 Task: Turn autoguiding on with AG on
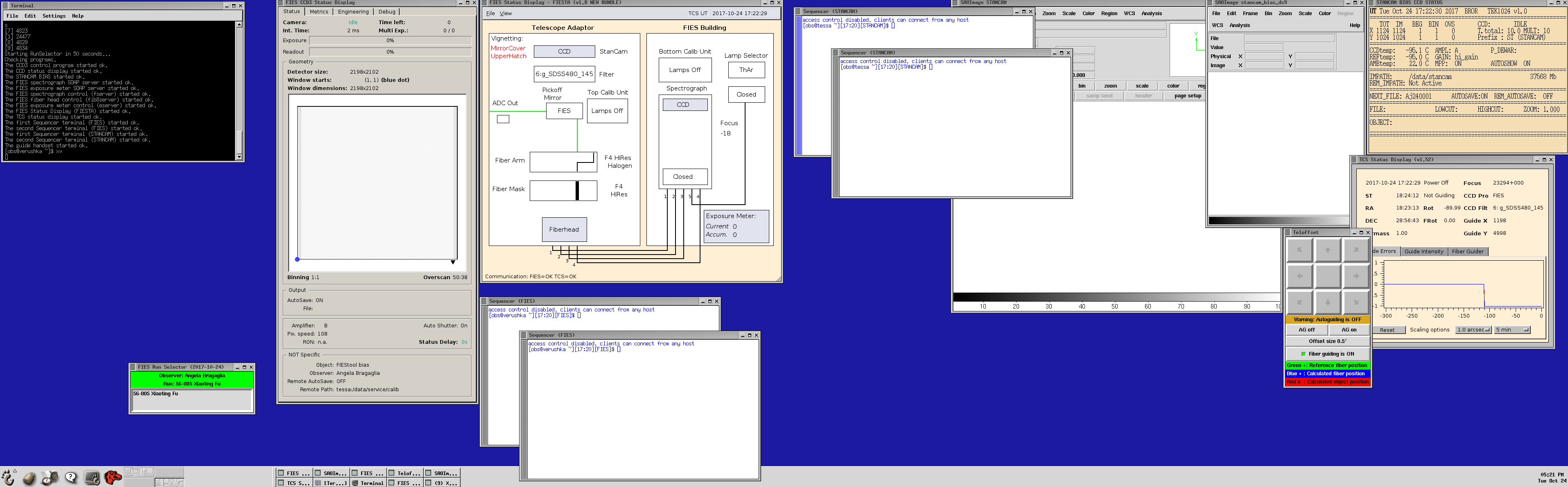[x=1349, y=330]
